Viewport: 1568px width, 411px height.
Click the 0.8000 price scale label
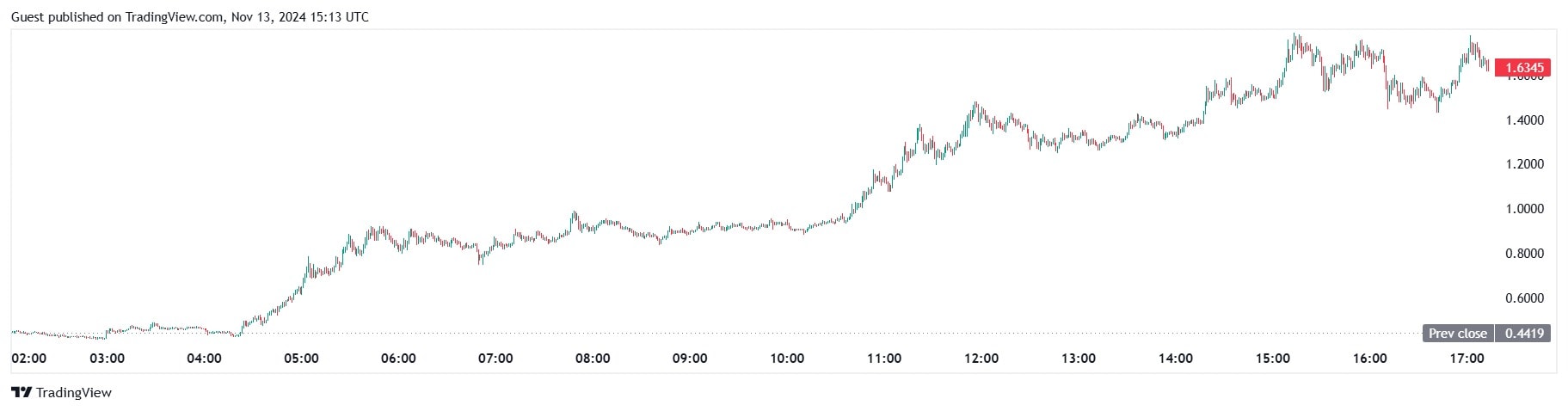tap(1524, 254)
